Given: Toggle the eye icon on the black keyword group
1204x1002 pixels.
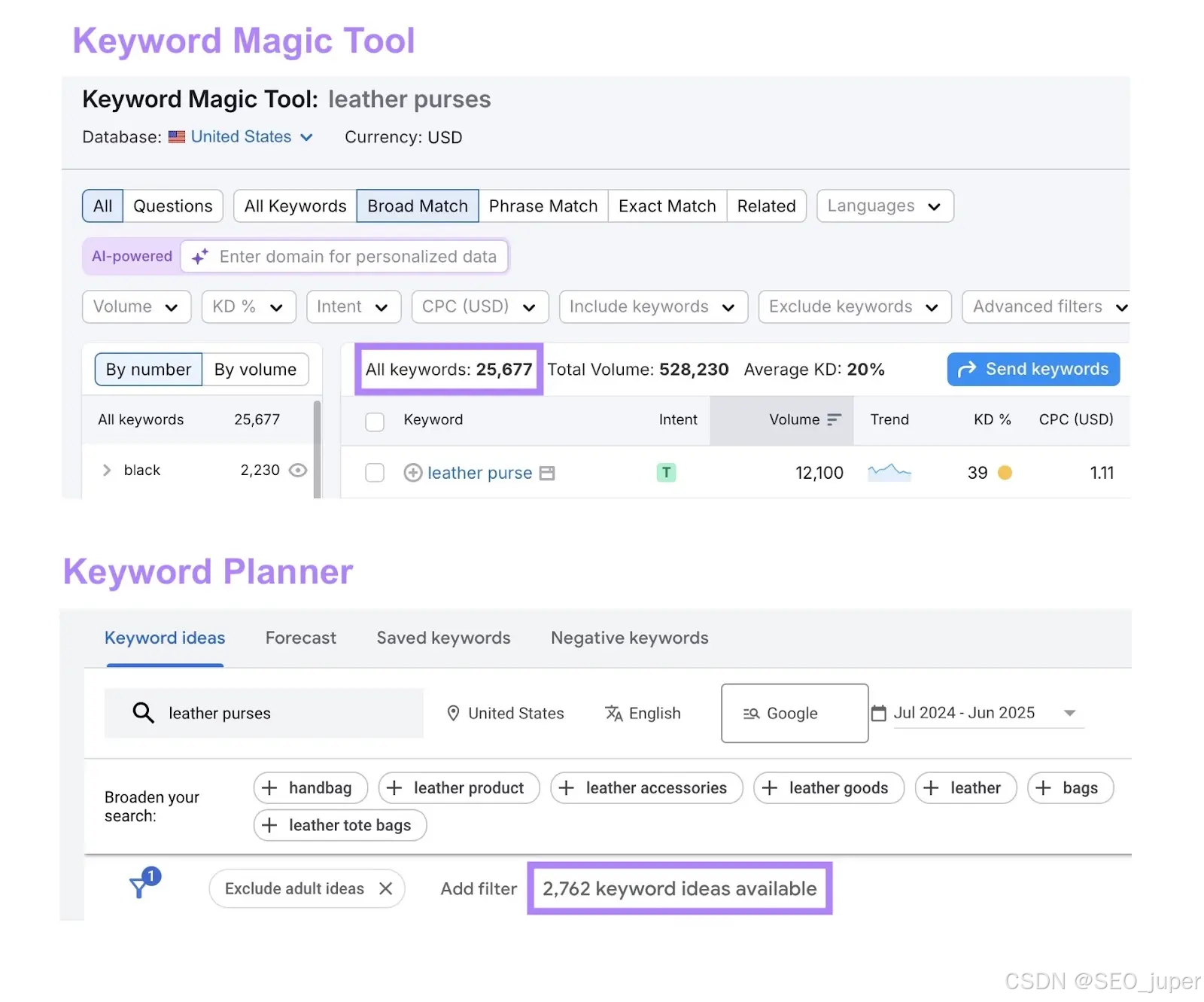Looking at the screenshot, I should (297, 471).
